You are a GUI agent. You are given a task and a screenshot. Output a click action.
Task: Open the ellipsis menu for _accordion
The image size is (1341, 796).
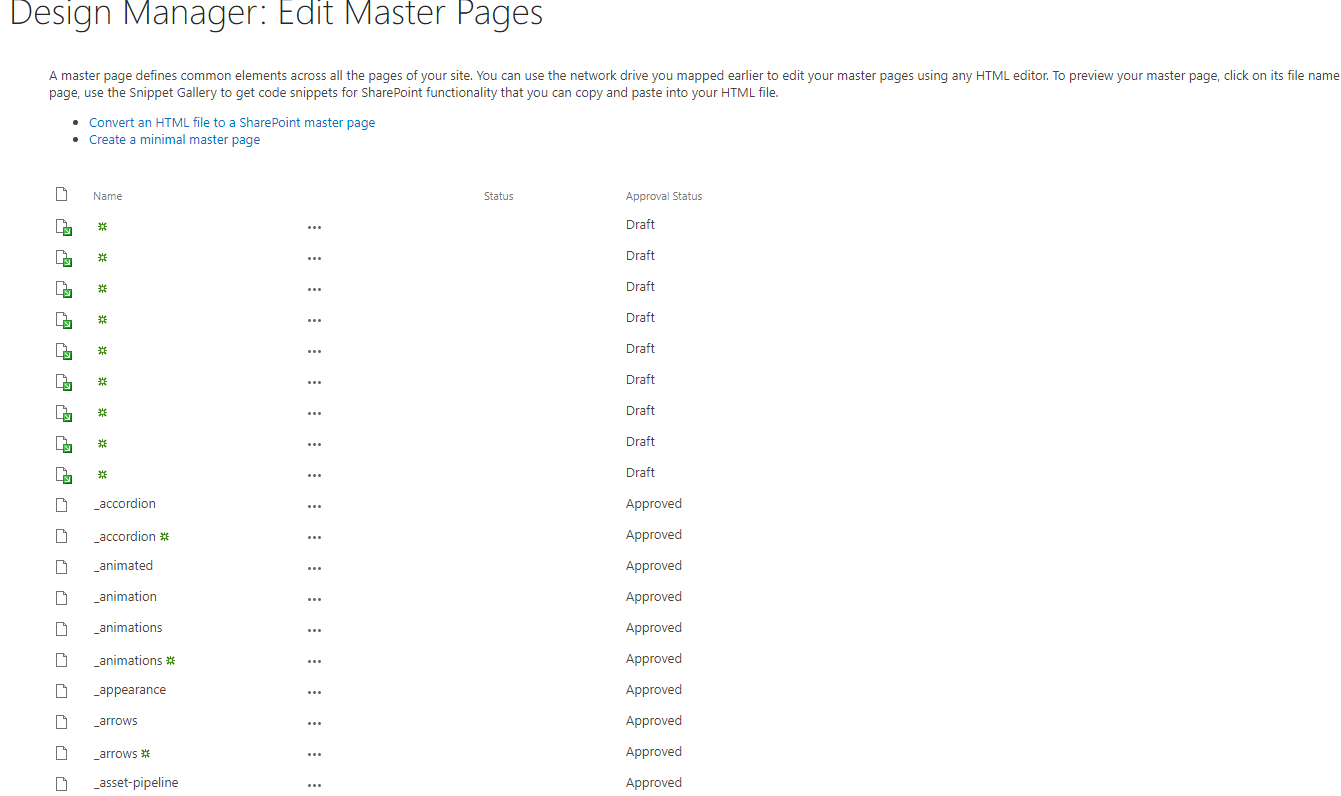coord(314,505)
